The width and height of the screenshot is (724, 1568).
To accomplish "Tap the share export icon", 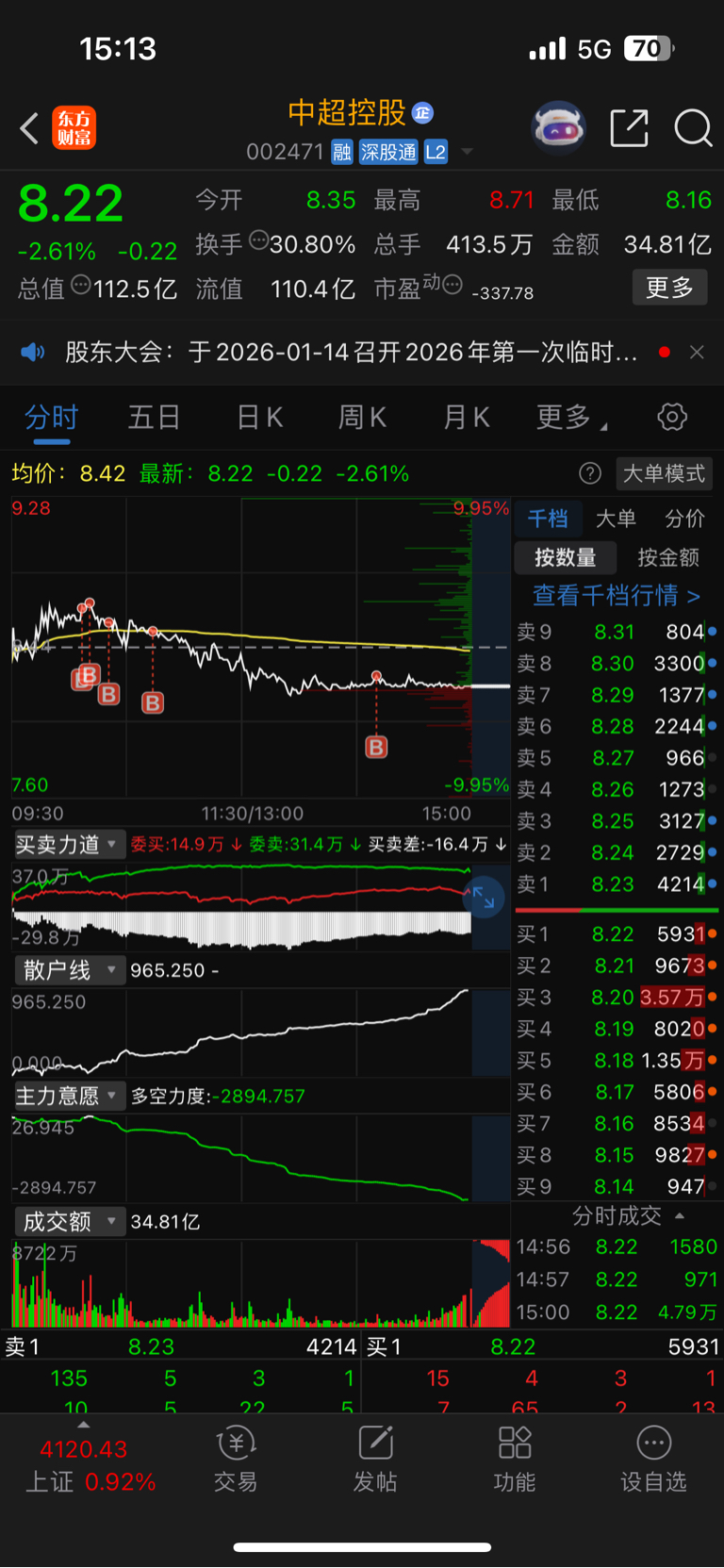I will (629, 128).
